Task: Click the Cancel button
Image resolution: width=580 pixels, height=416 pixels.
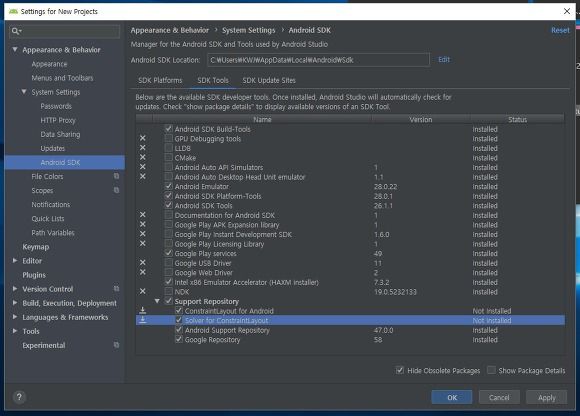Action: [x=499, y=398]
